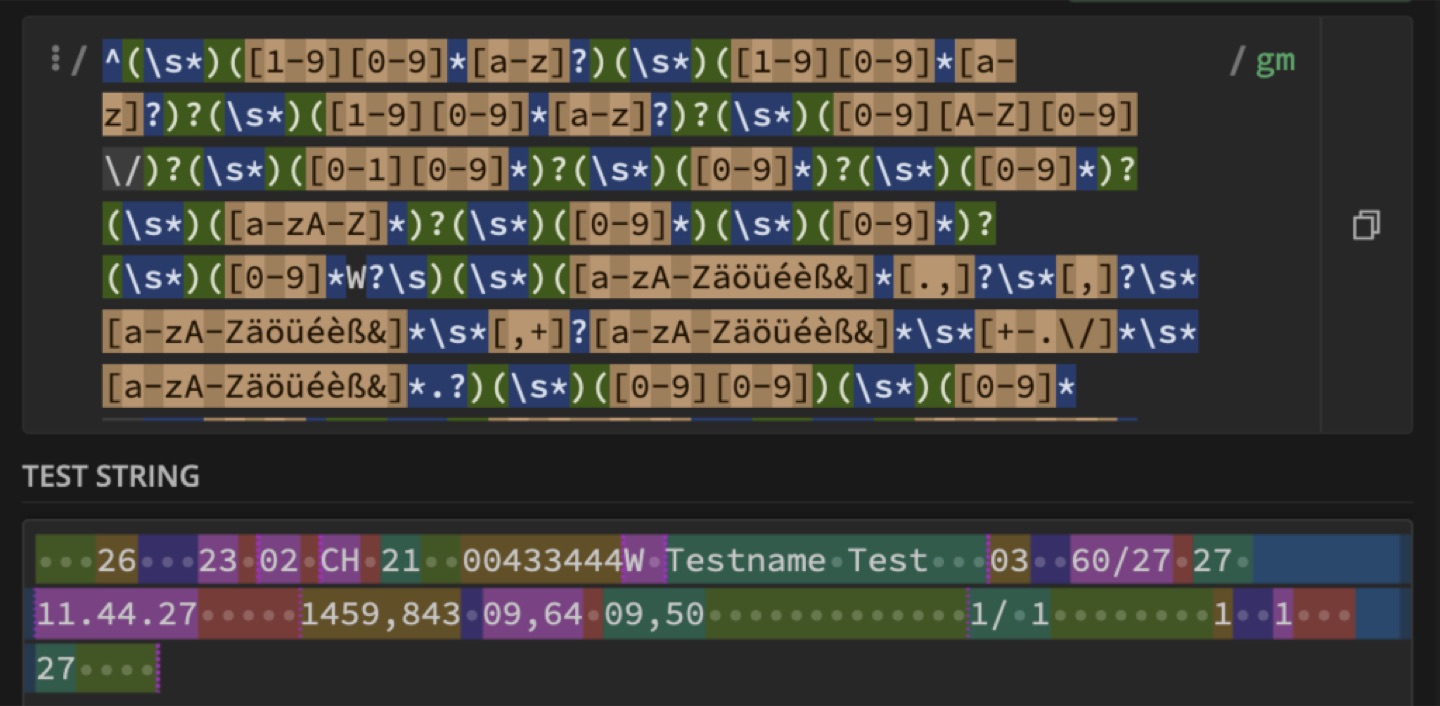
Task: Click 'CH' match in the test string
Action: point(339,560)
